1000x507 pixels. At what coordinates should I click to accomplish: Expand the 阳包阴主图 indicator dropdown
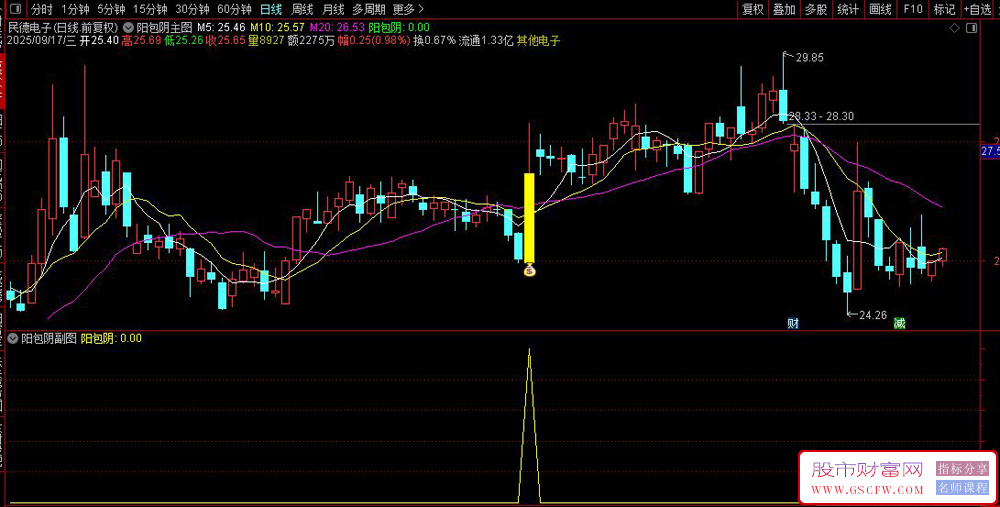pyautogui.click(x=128, y=28)
